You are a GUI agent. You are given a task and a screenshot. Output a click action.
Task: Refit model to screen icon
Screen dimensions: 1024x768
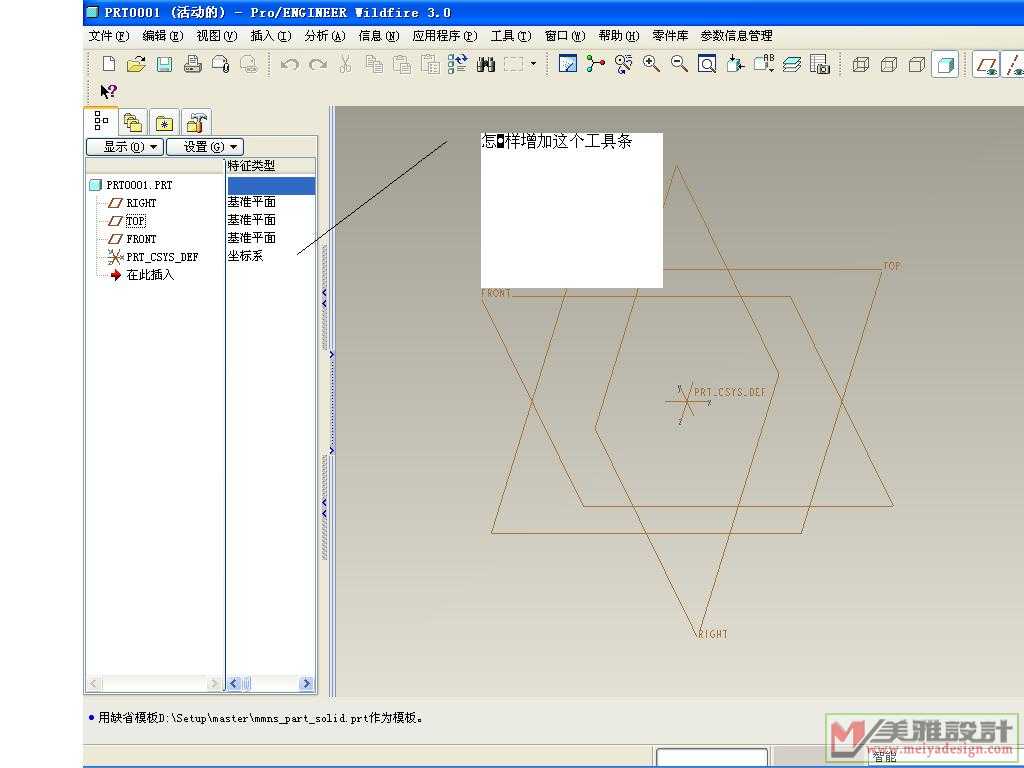point(707,64)
